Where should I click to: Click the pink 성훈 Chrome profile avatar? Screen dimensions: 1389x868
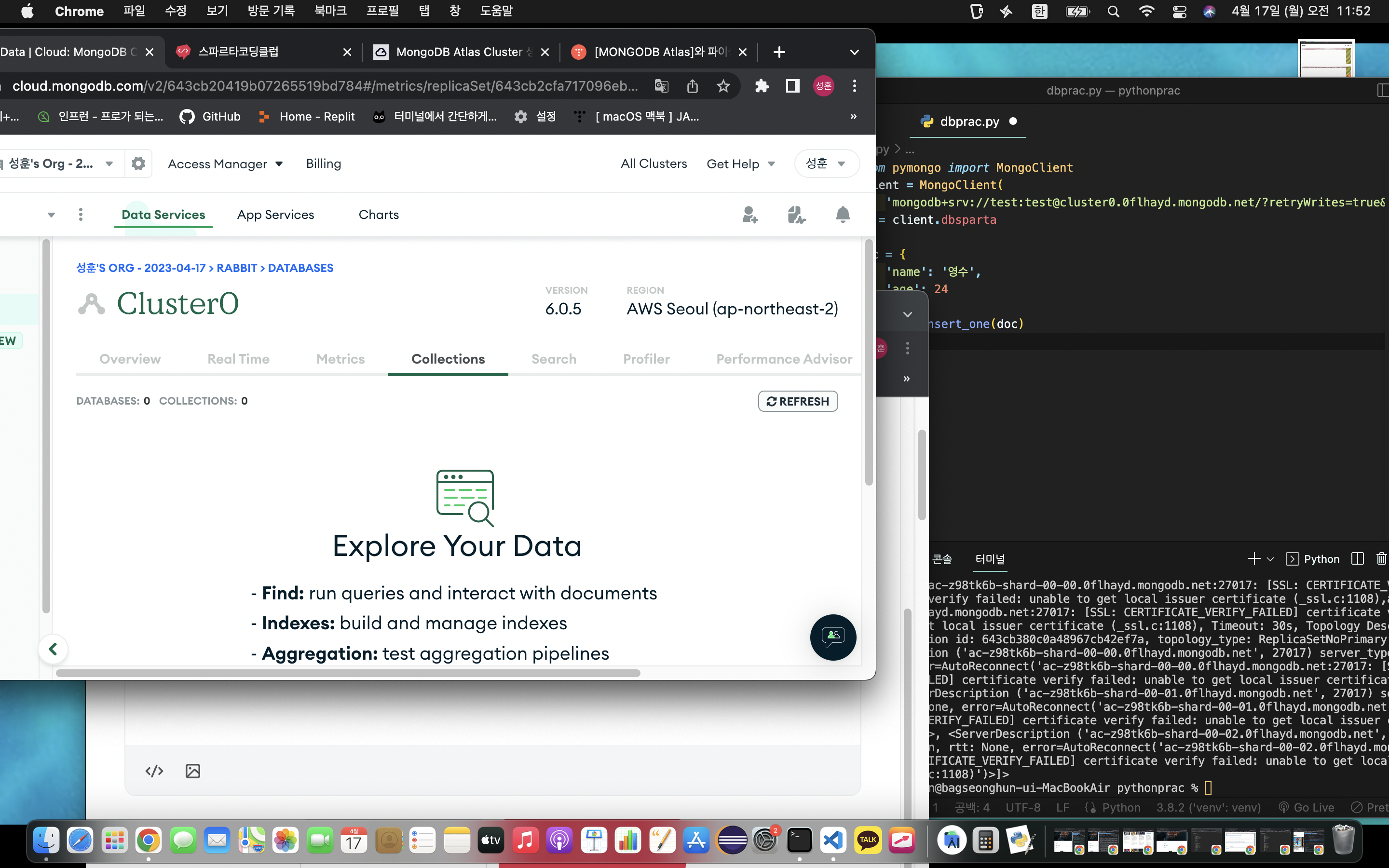(x=824, y=86)
